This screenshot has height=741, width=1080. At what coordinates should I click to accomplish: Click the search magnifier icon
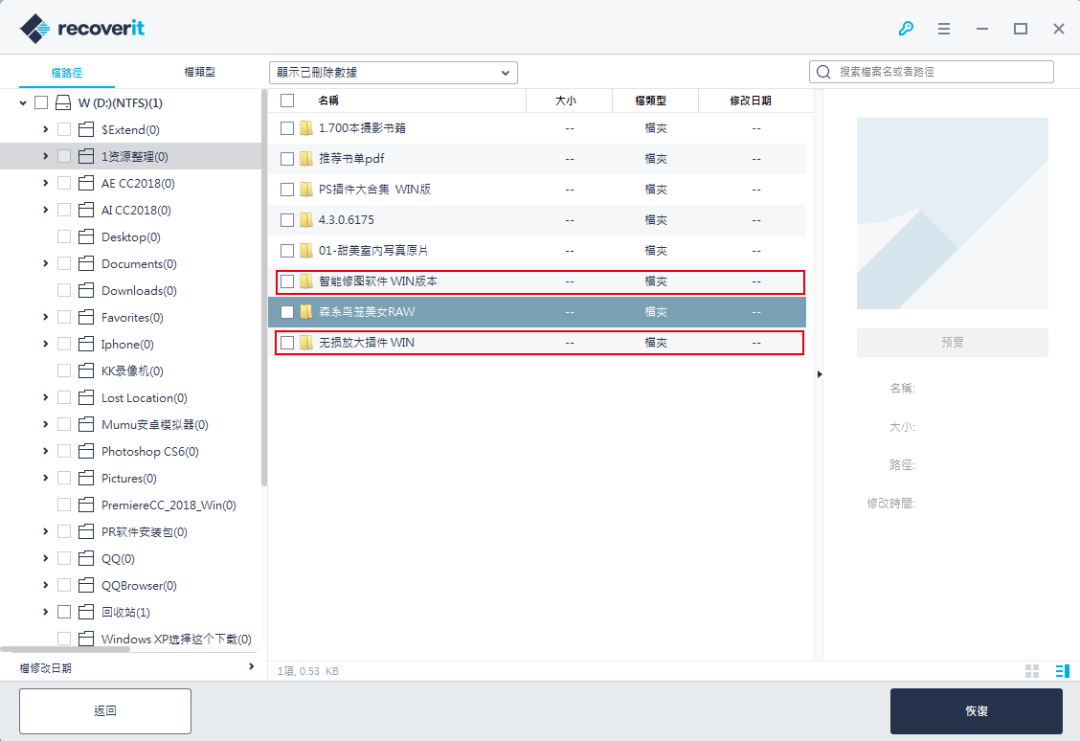824,72
